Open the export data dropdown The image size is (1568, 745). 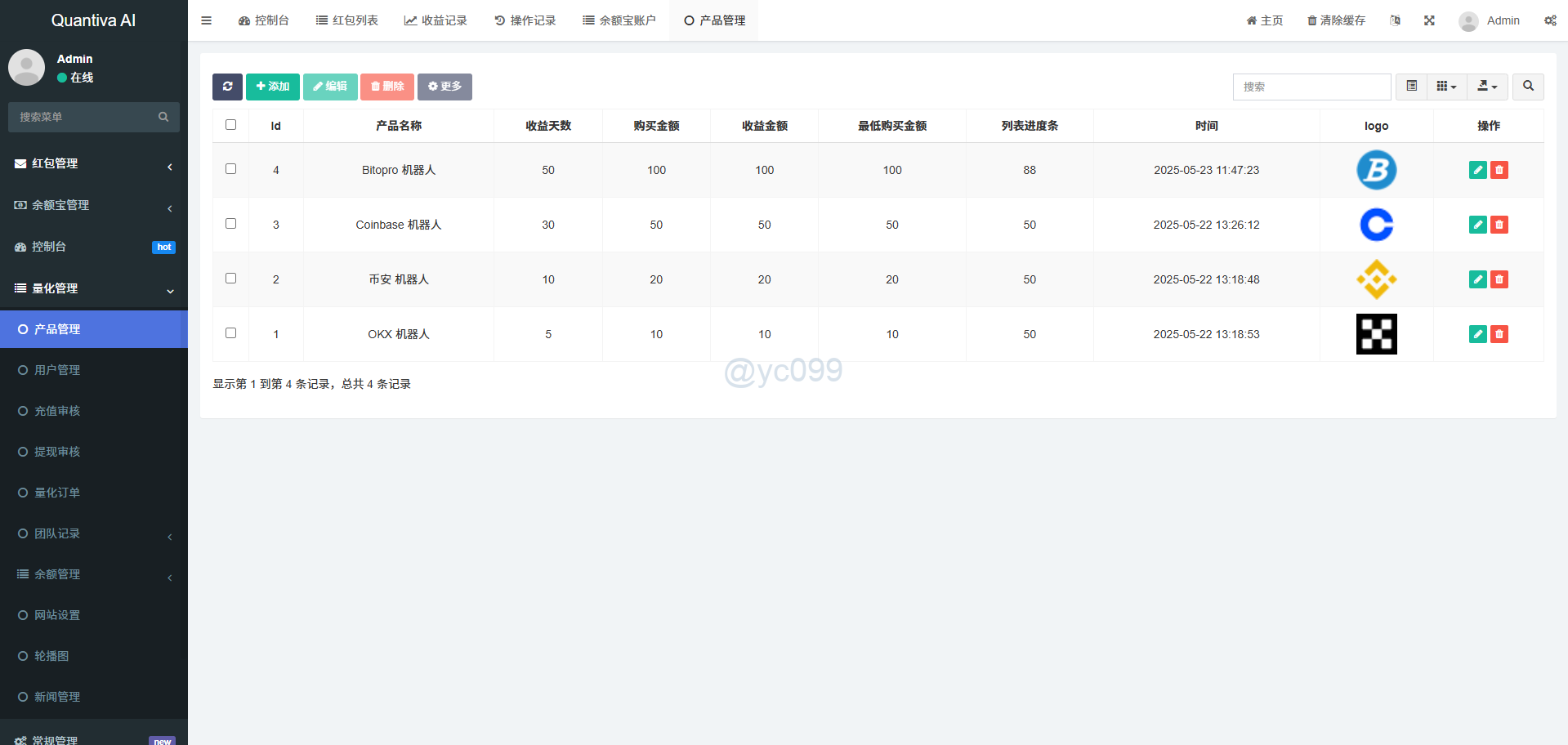point(1487,87)
